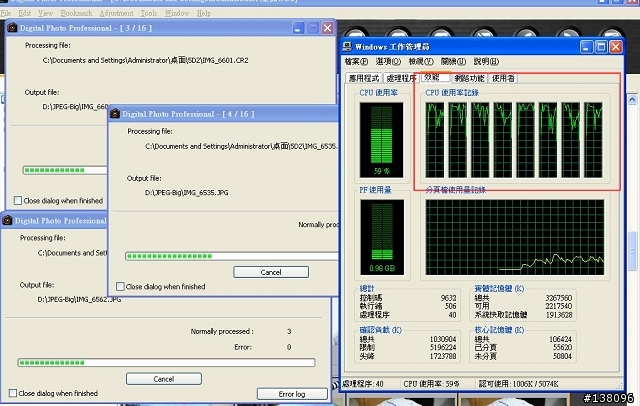Screen dimensions: 640x406
Task: Click the 控制碼 value 9632
Action: 449,298
